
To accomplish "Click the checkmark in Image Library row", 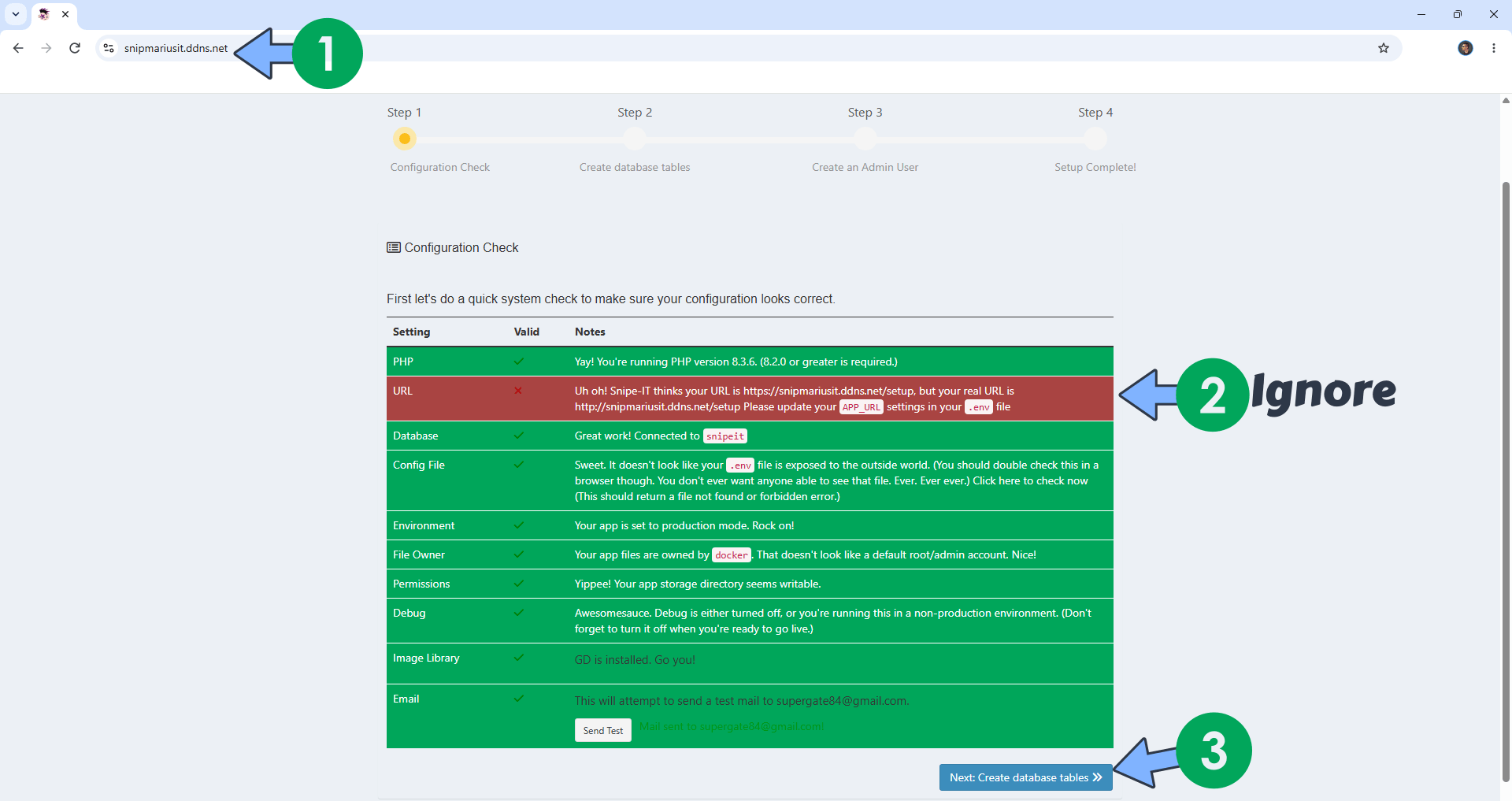I will pos(519,658).
